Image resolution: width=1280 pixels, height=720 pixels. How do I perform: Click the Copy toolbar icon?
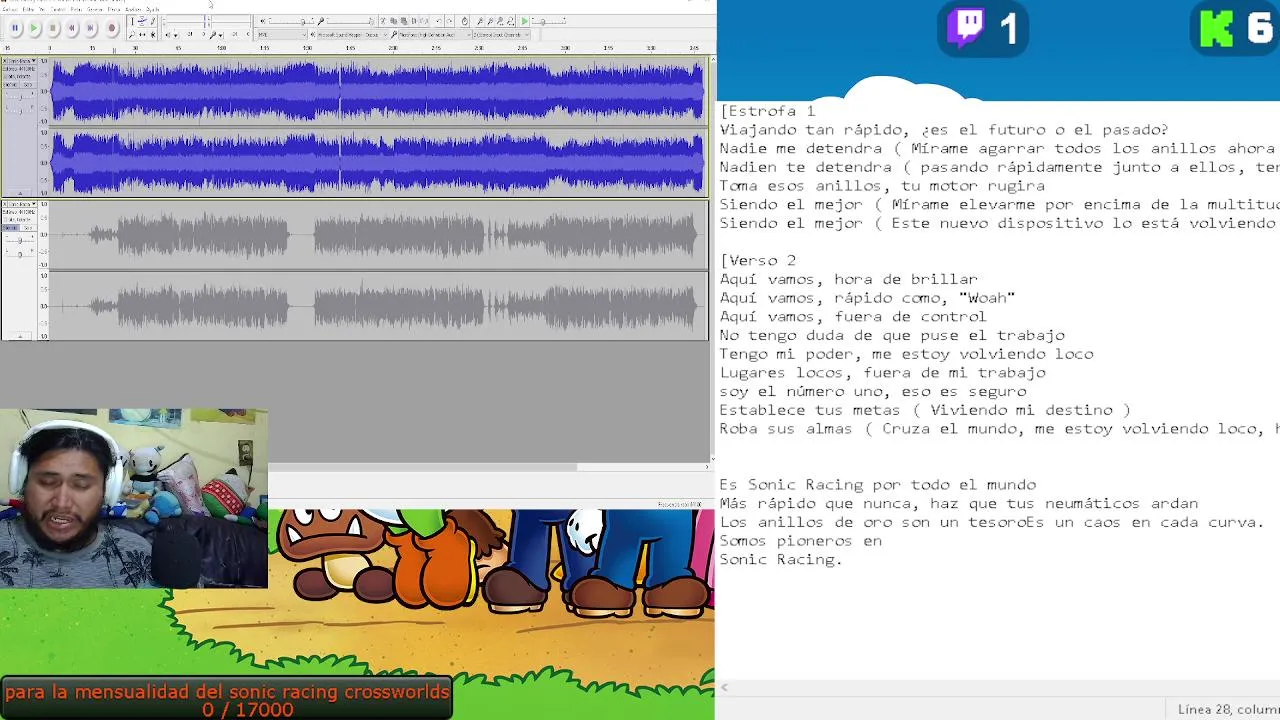pos(394,21)
